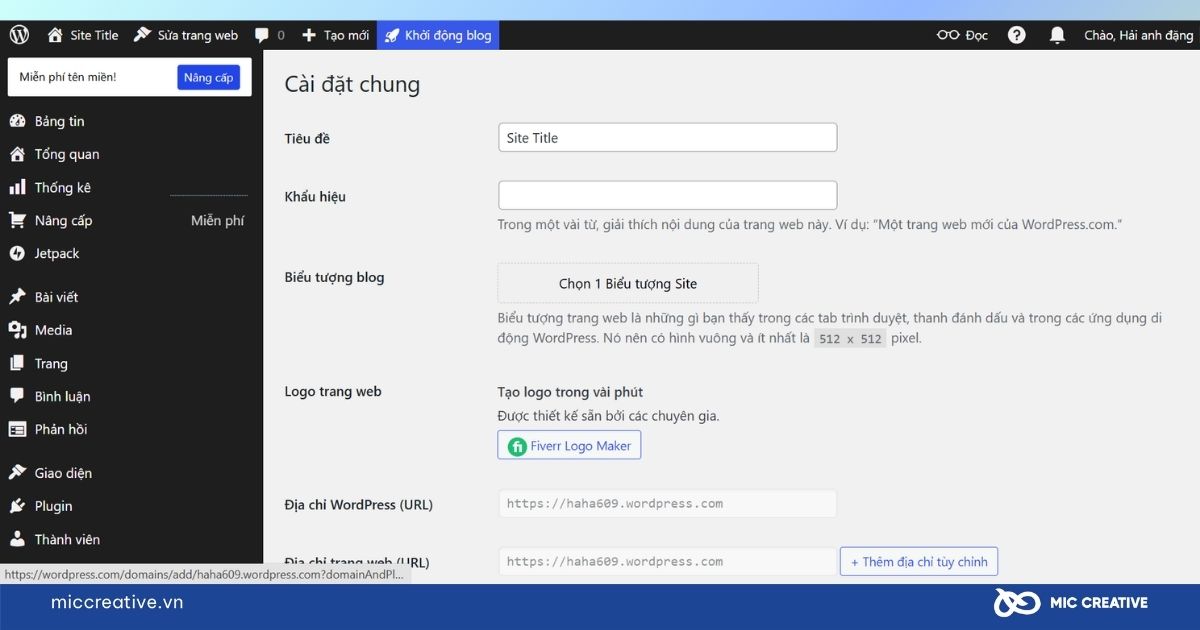This screenshot has width=1200, height=630.
Task: Click the Bài viết pin icon
Action: [17, 297]
